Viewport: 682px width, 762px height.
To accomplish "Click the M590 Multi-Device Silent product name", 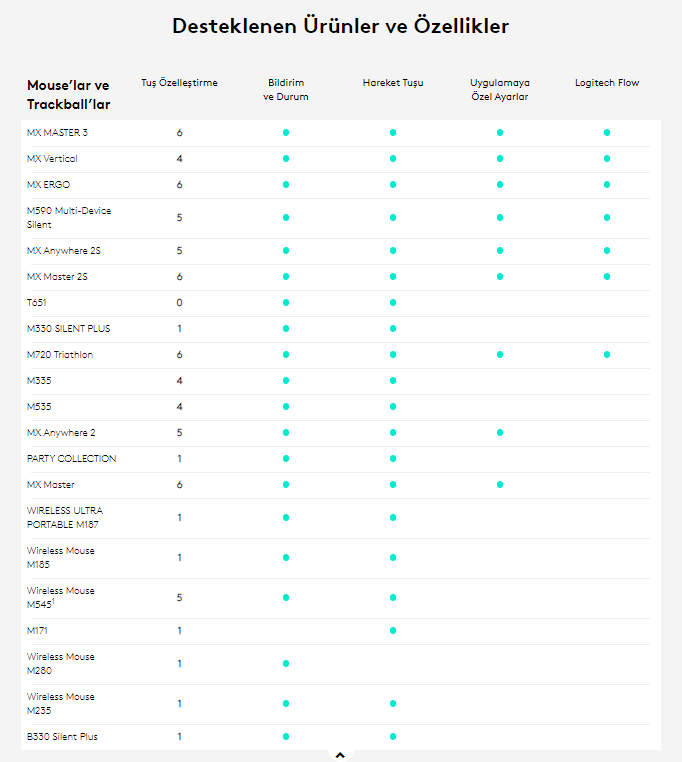I will pos(69,217).
